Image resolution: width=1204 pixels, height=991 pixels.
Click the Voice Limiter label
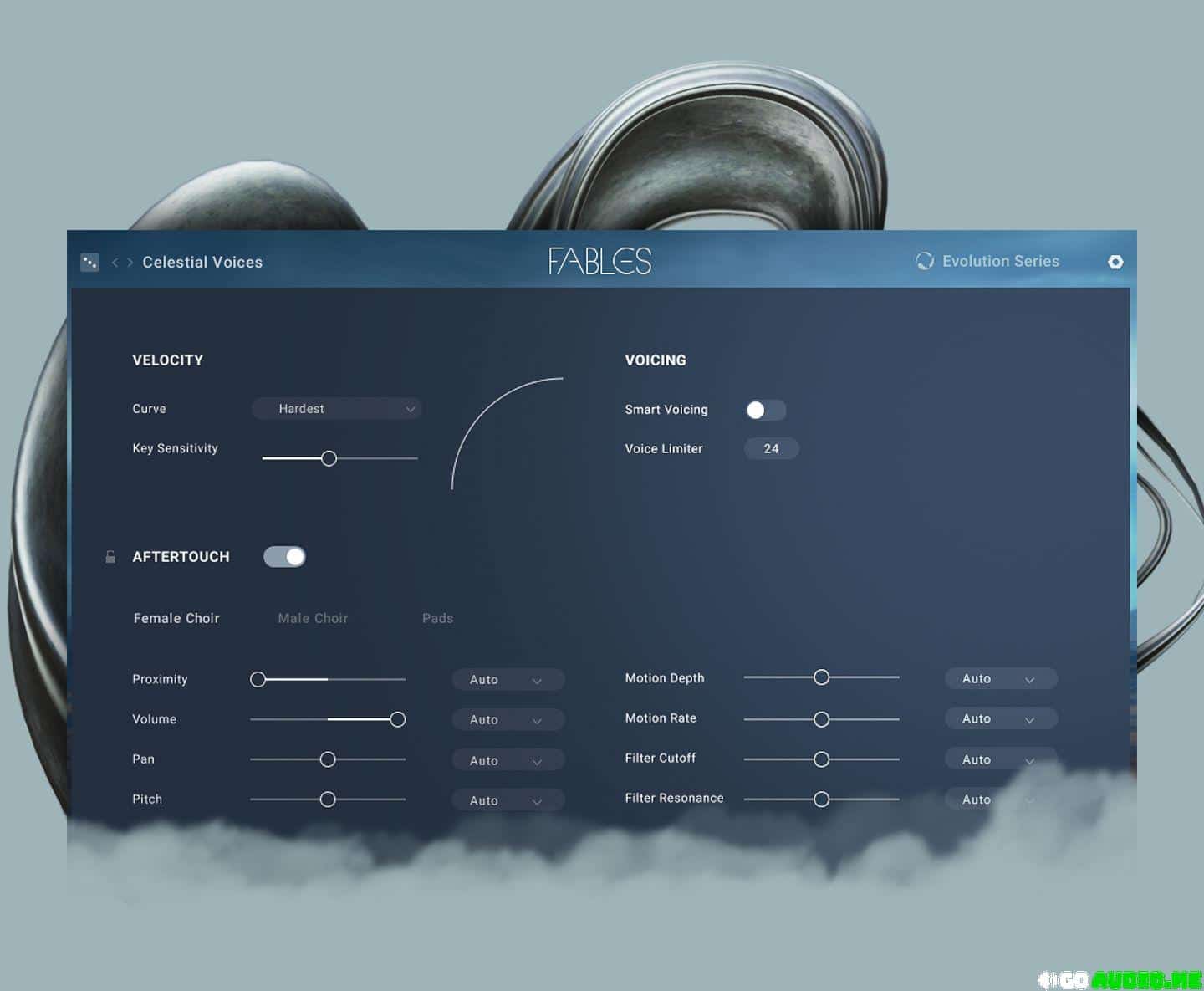click(664, 449)
